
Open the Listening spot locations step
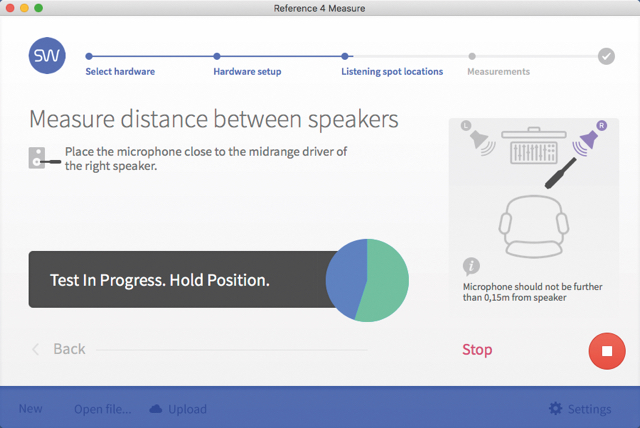pyautogui.click(x=392, y=71)
